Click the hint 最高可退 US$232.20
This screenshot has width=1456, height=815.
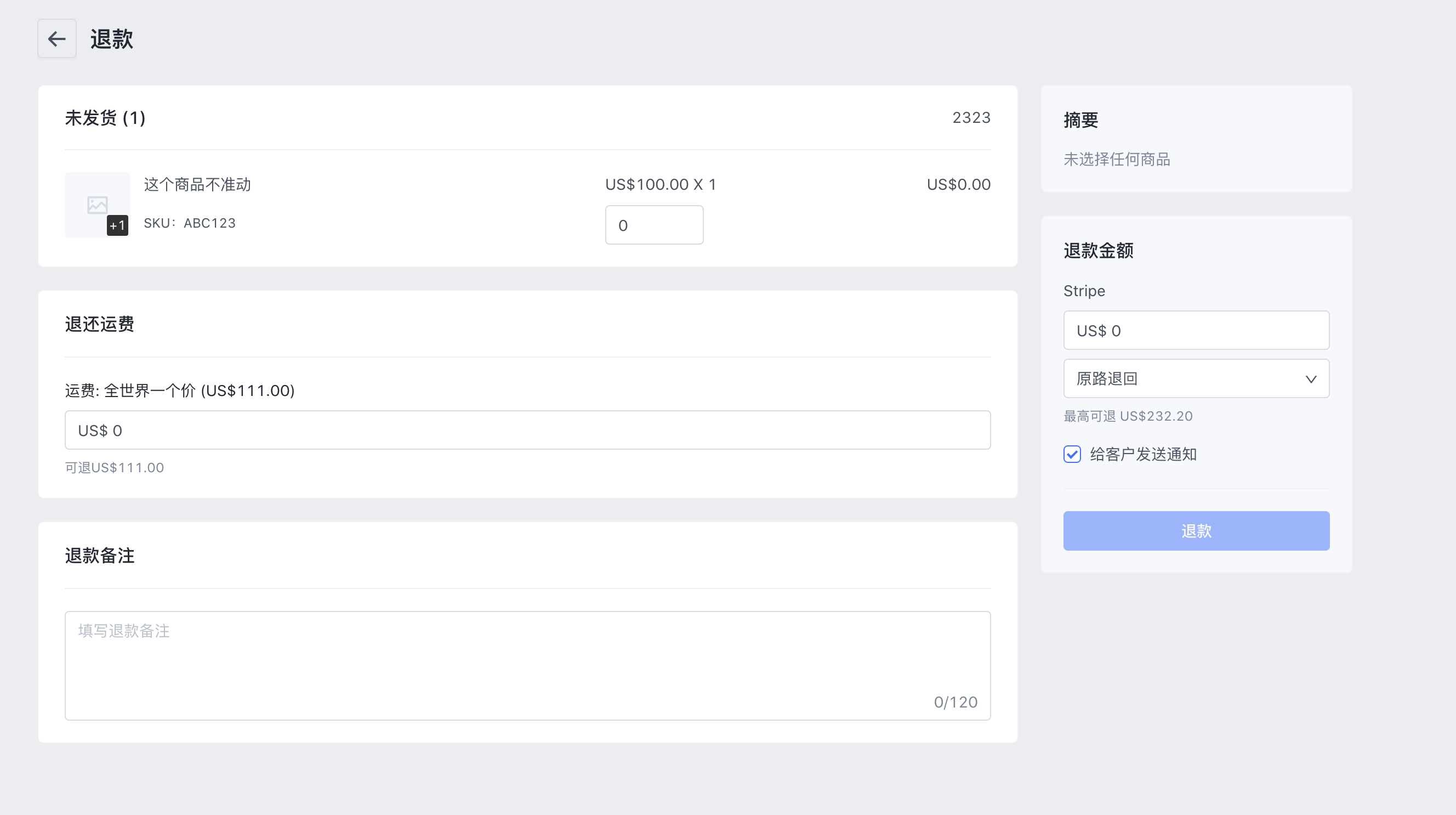click(x=1128, y=416)
